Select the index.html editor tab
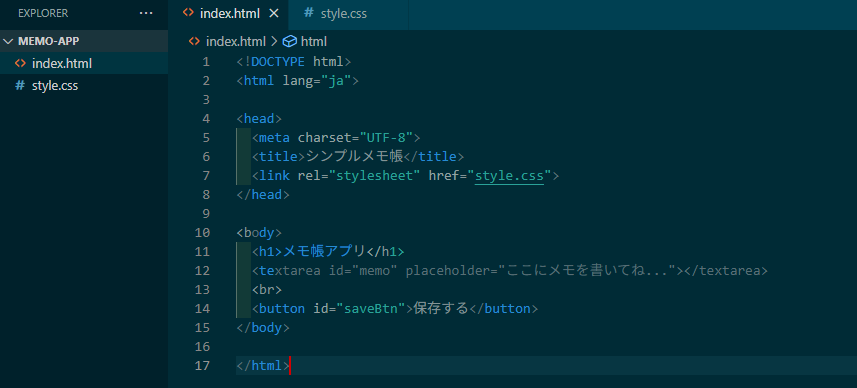Image resolution: width=857 pixels, height=388 pixels. [229, 14]
